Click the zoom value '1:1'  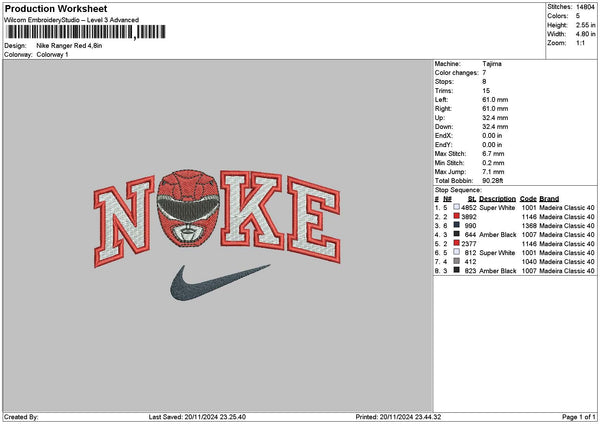tap(580, 43)
